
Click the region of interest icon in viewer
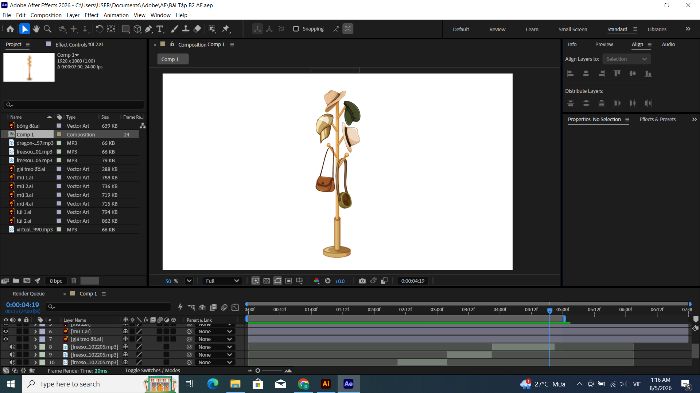(288, 281)
